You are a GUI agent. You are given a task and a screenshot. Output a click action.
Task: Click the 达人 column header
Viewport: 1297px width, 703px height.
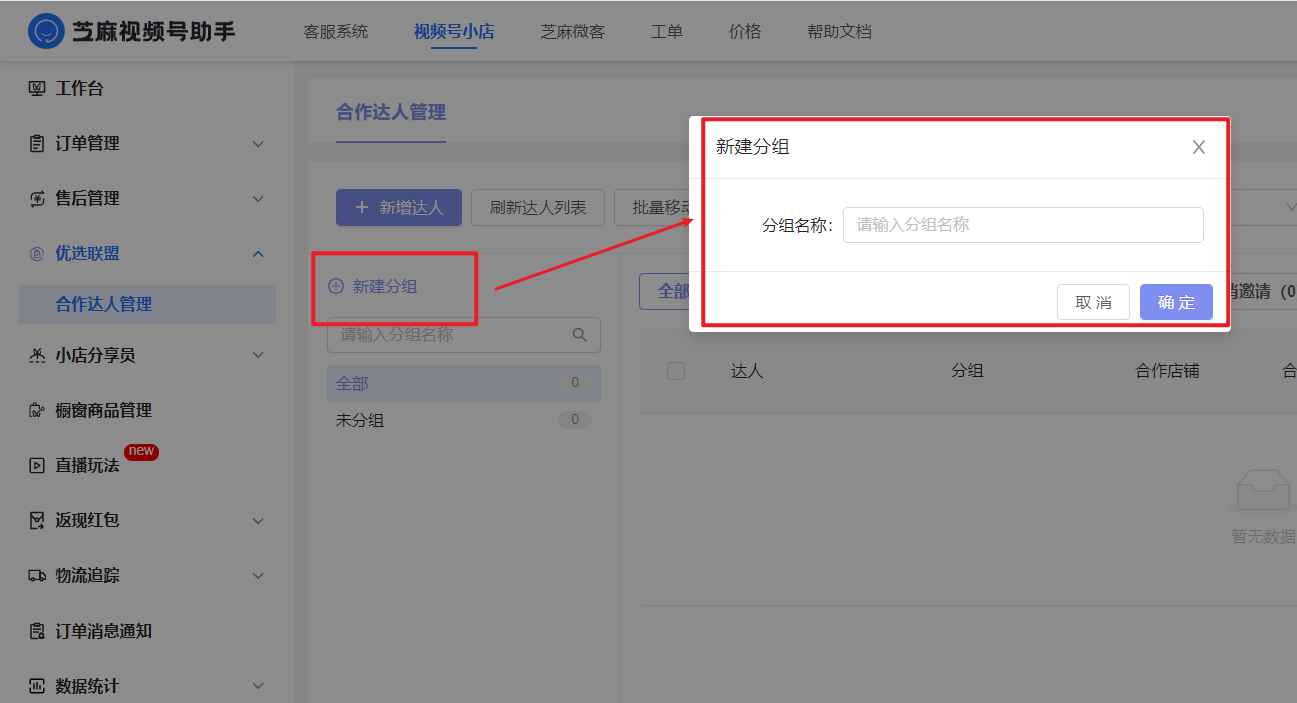point(747,371)
